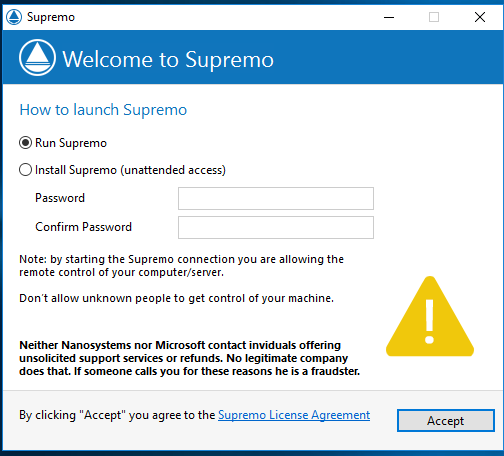The width and height of the screenshot is (504, 456).
Task: Click the Accept button
Action: [x=446, y=420]
